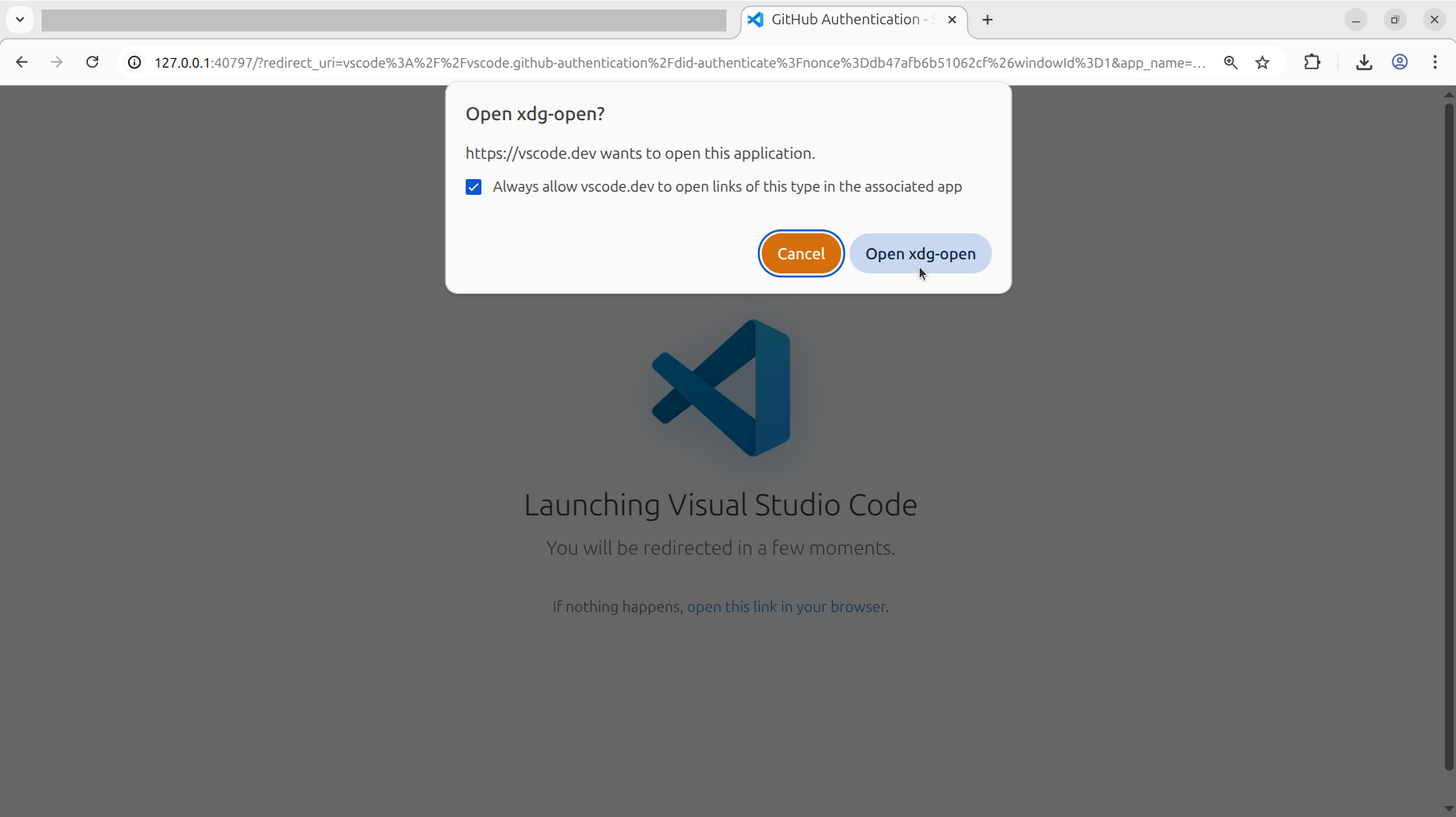Click 'Launching Visual Studio Code' heading
Screen dimensions: 1456x817
(x=720, y=505)
